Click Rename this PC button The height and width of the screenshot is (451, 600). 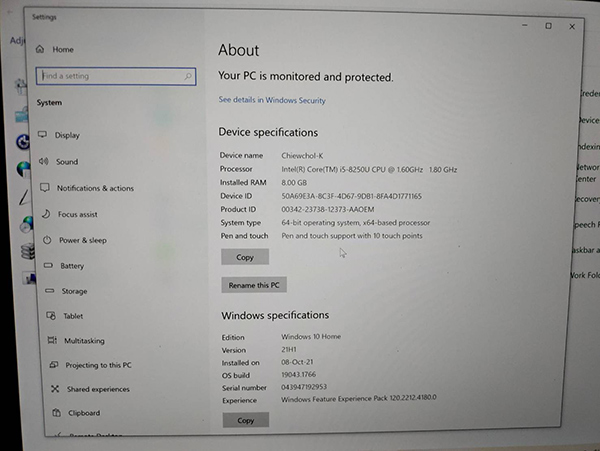(x=254, y=285)
